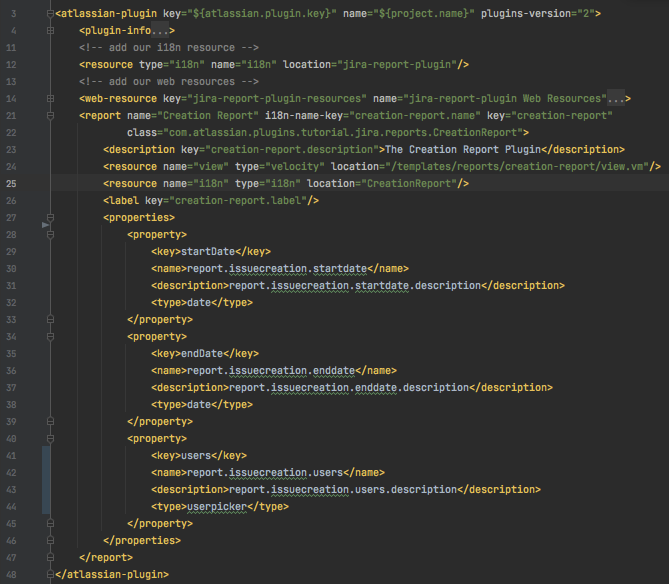Click the folded ellipsis after Web Resources

pos(616,99)
